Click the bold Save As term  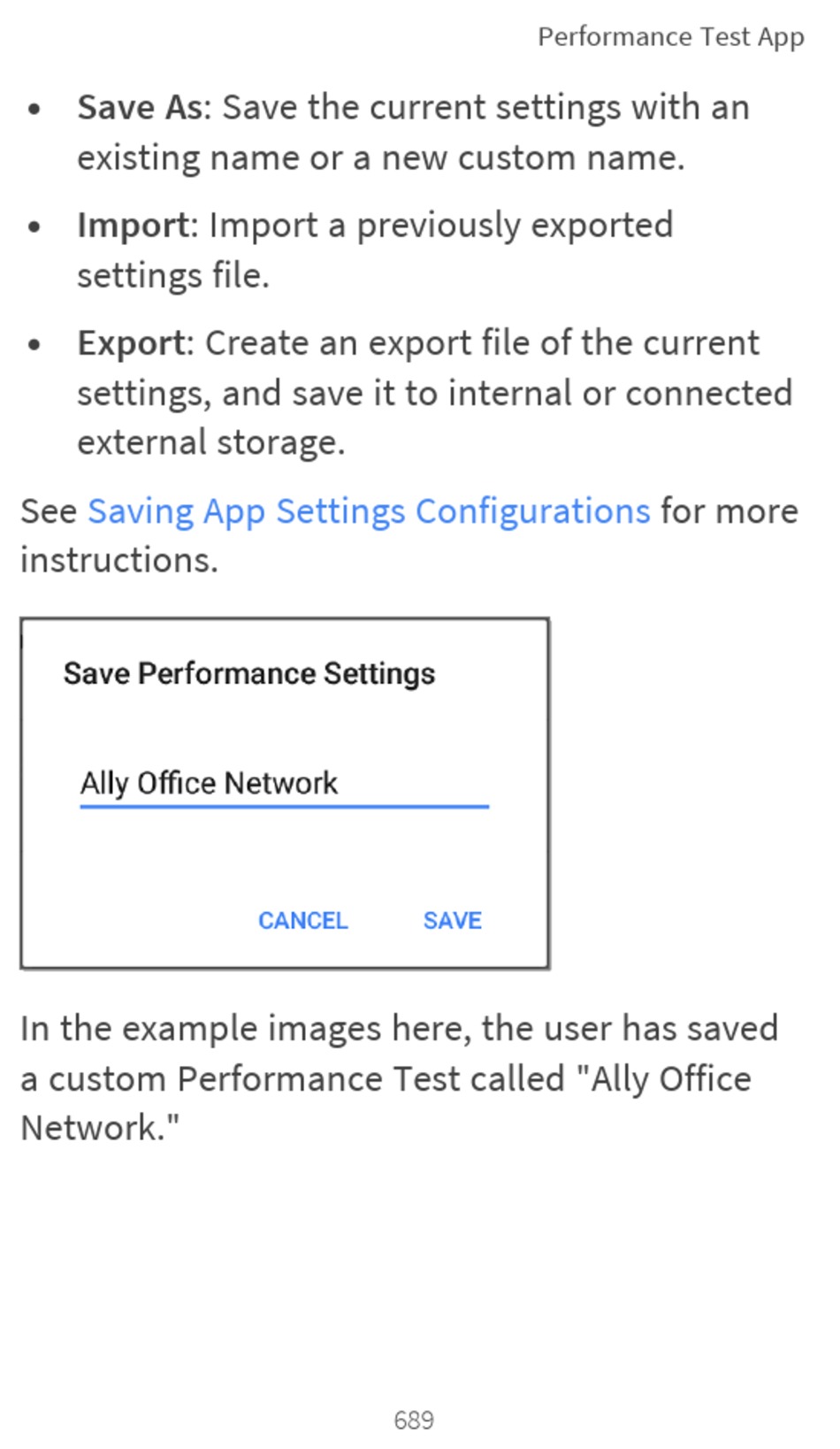pyautogui.click(x=141, y=107)
